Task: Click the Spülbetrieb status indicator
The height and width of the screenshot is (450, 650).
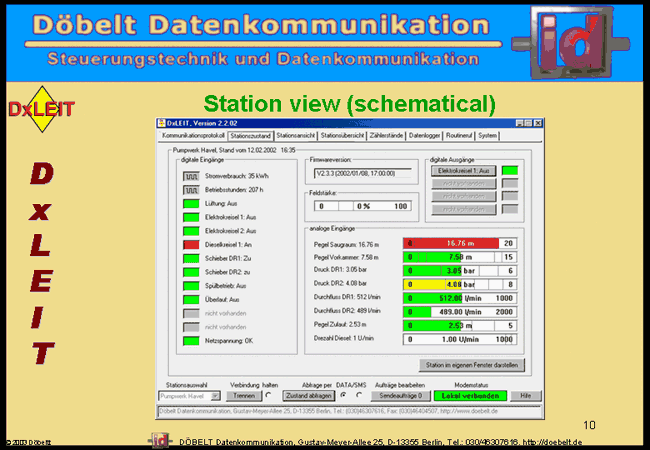Action: (x=191, y=286)
